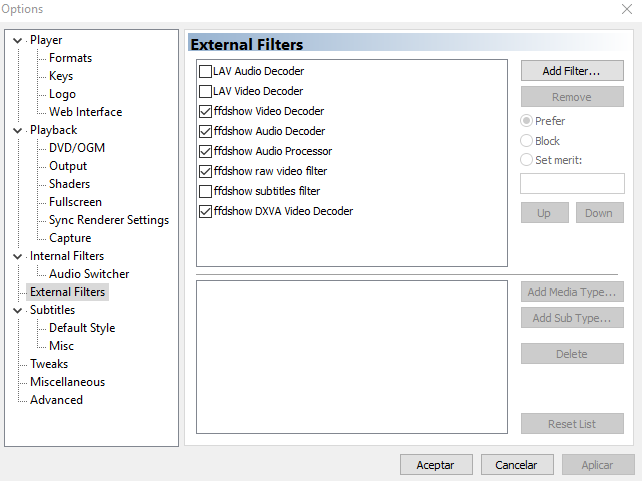Image resolution: width=642 pixels, height=481 pixels.
Task: Open the Advanced options page
Action: (x=56, y=400)
